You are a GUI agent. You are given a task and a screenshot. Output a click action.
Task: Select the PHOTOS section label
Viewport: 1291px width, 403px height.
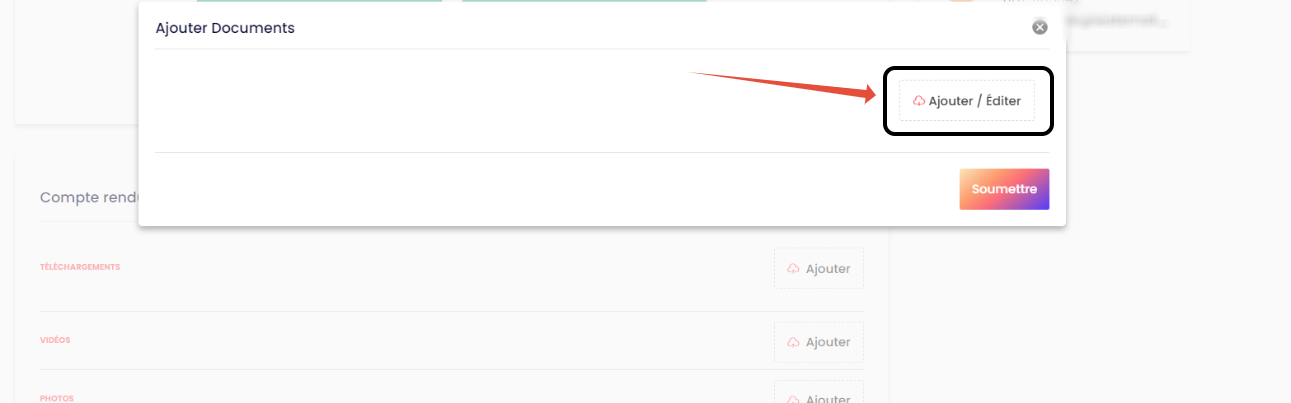(x=57, y=398)
